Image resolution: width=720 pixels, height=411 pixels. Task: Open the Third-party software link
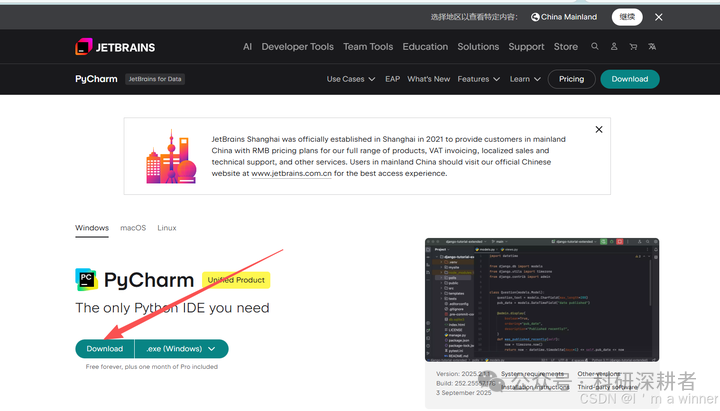click(x=608, y=387)
